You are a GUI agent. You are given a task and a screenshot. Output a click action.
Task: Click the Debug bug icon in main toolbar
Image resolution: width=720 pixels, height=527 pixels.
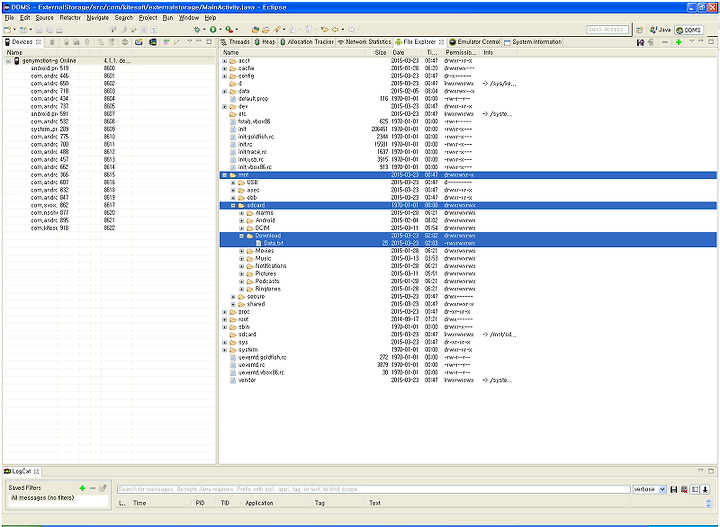tap(197, 29)
